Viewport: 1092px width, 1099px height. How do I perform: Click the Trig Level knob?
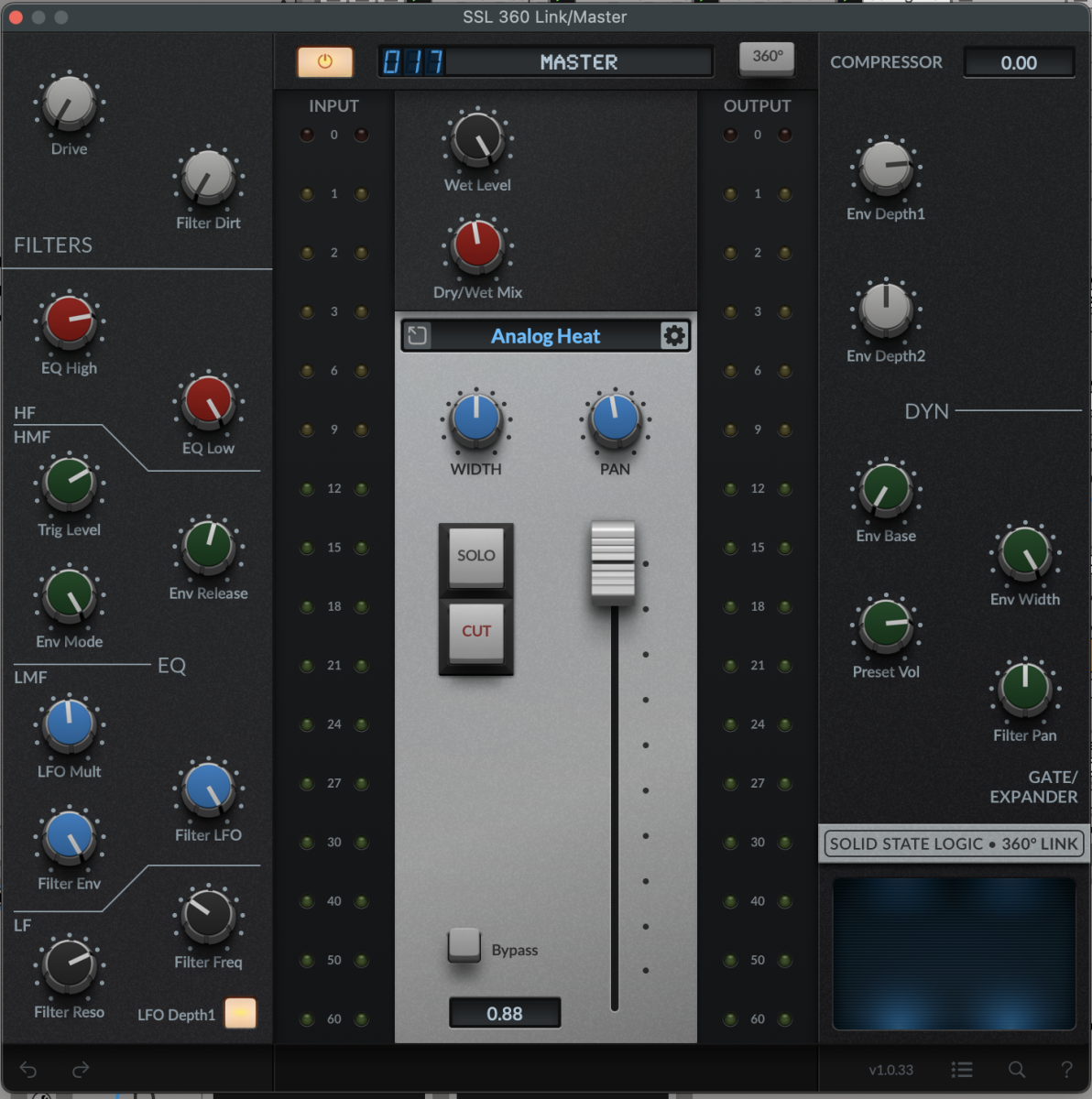[x=70, y=484]
